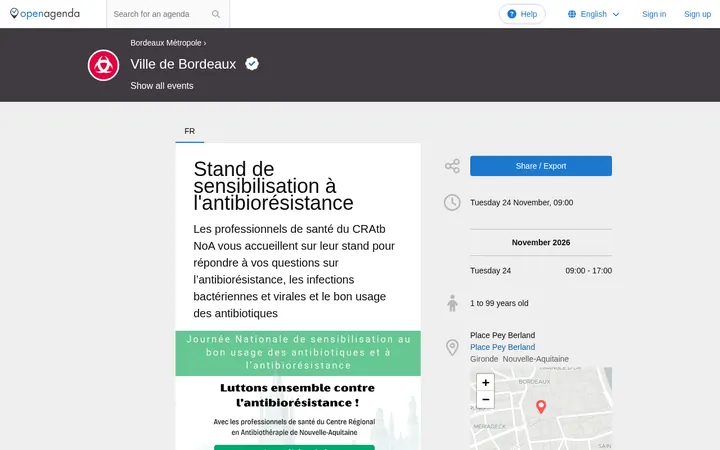Click Show all events

[162, 86]
